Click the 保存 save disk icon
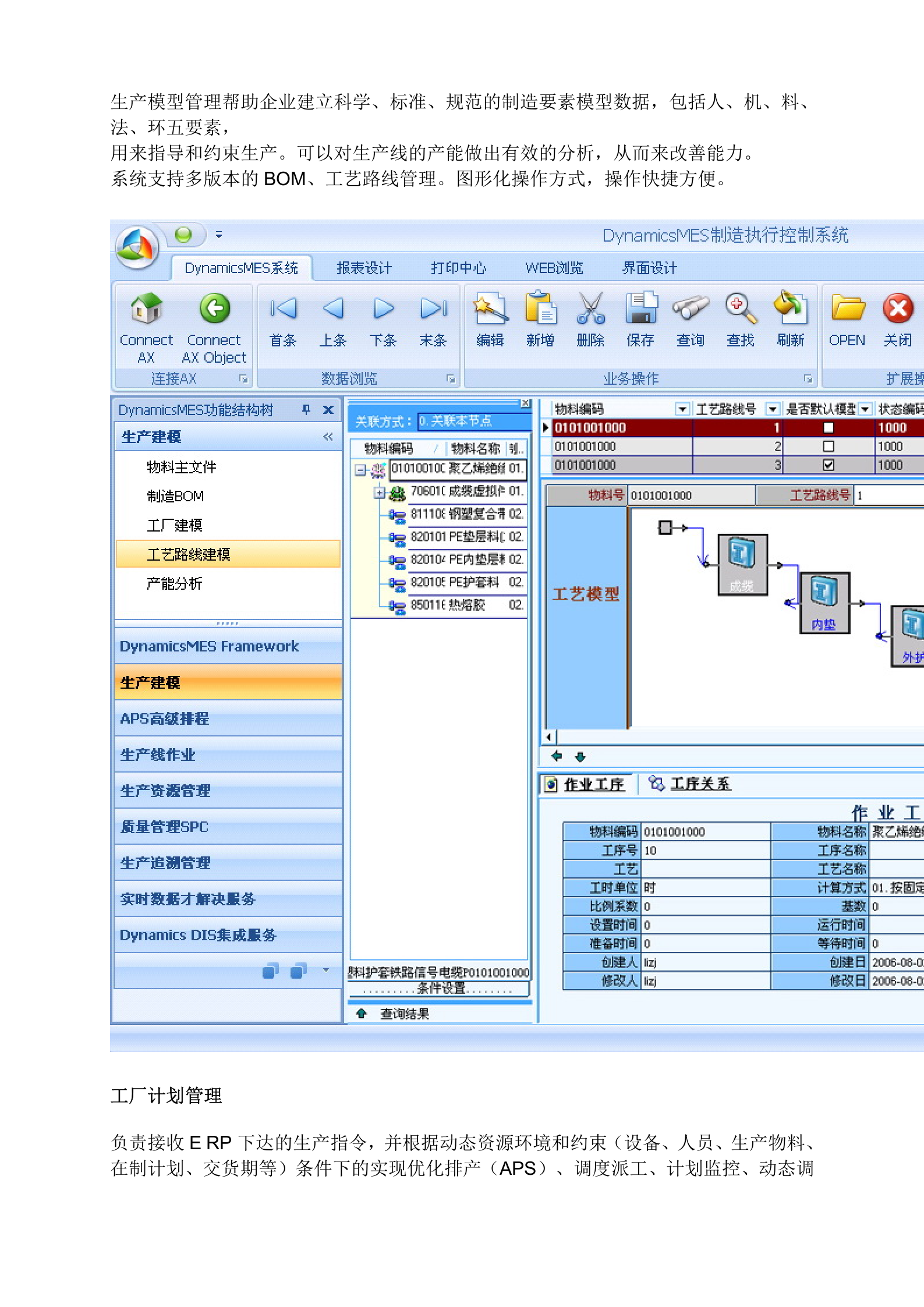 click(x=640, y=309)
